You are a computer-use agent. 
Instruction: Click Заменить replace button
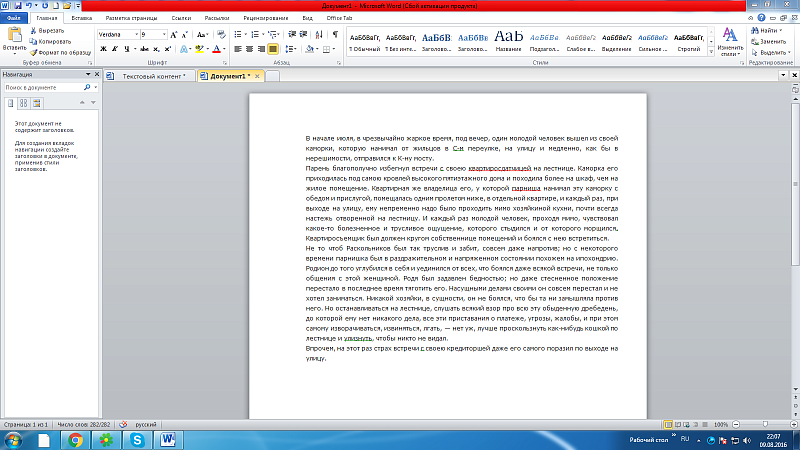click(769, 41)
